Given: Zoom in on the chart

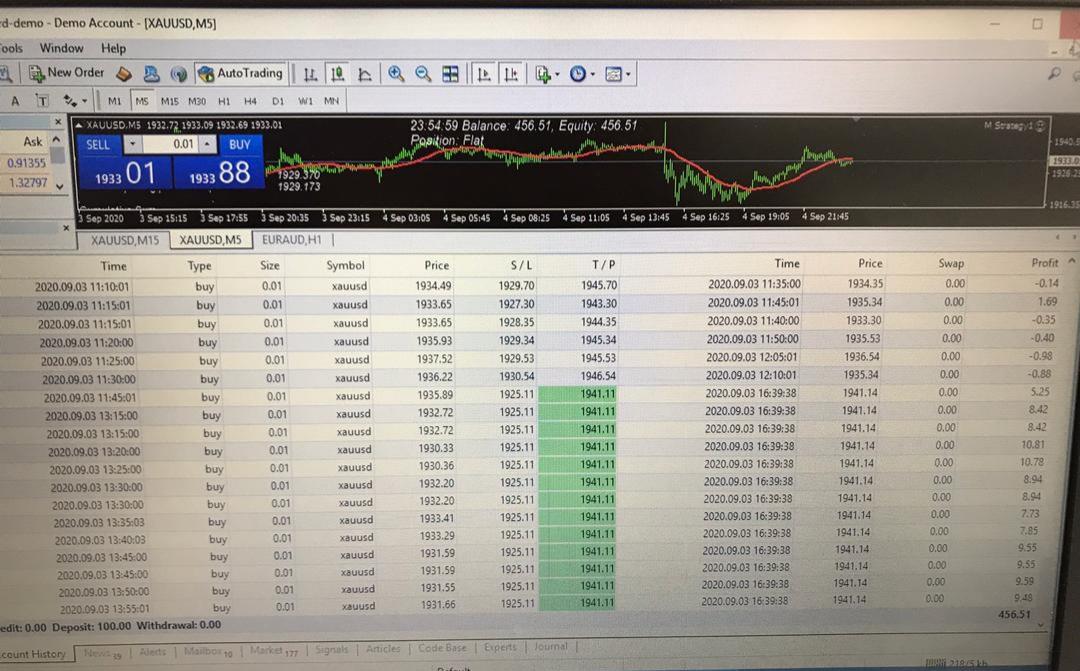Looking at the screenshot, I should click(x=396, y=74).
